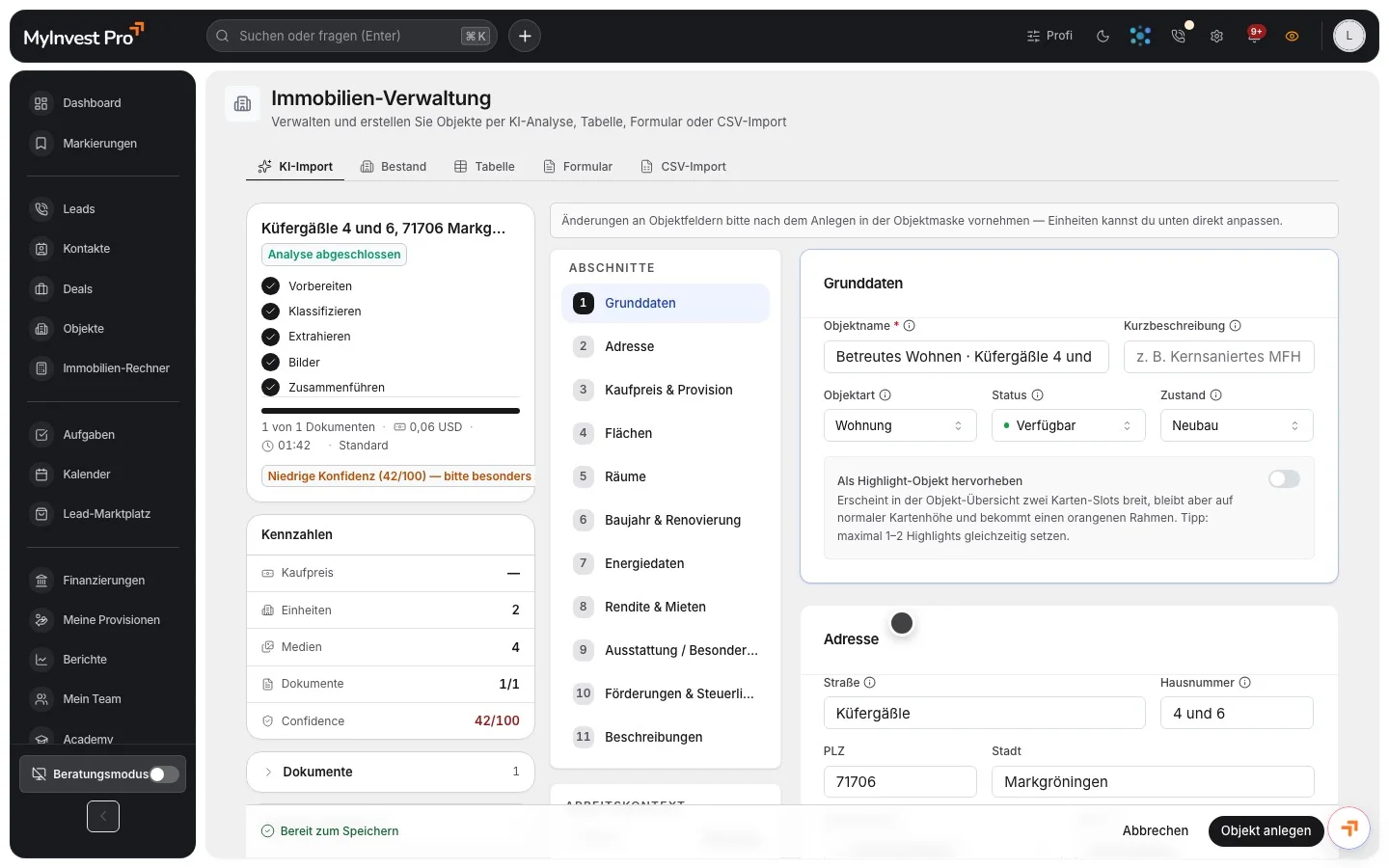The width and height of the screenshot is (1389, 868).
Task: Open the orange floating assistant button
Action: 1348,827
